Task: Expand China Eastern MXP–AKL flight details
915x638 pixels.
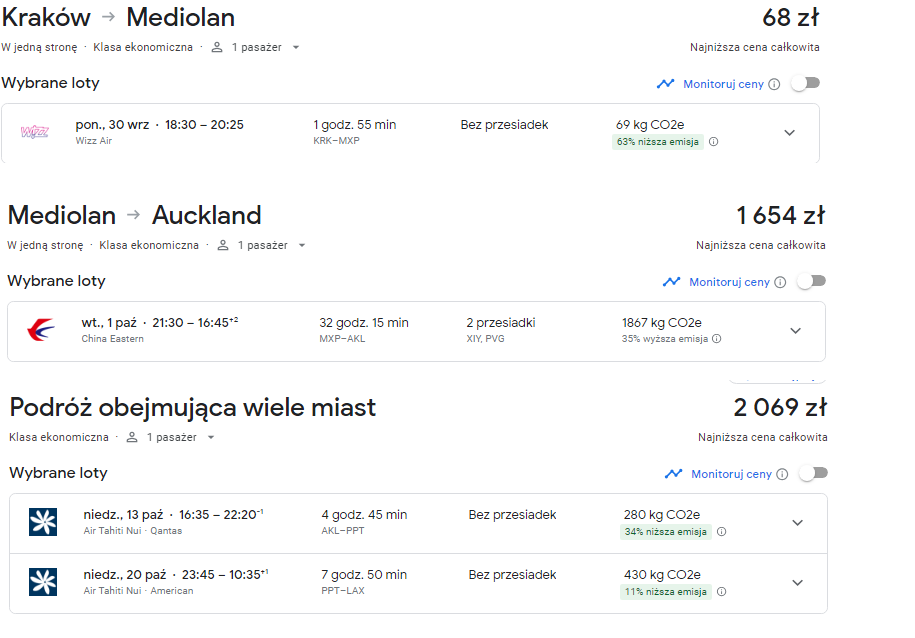Action: point(795,330)
